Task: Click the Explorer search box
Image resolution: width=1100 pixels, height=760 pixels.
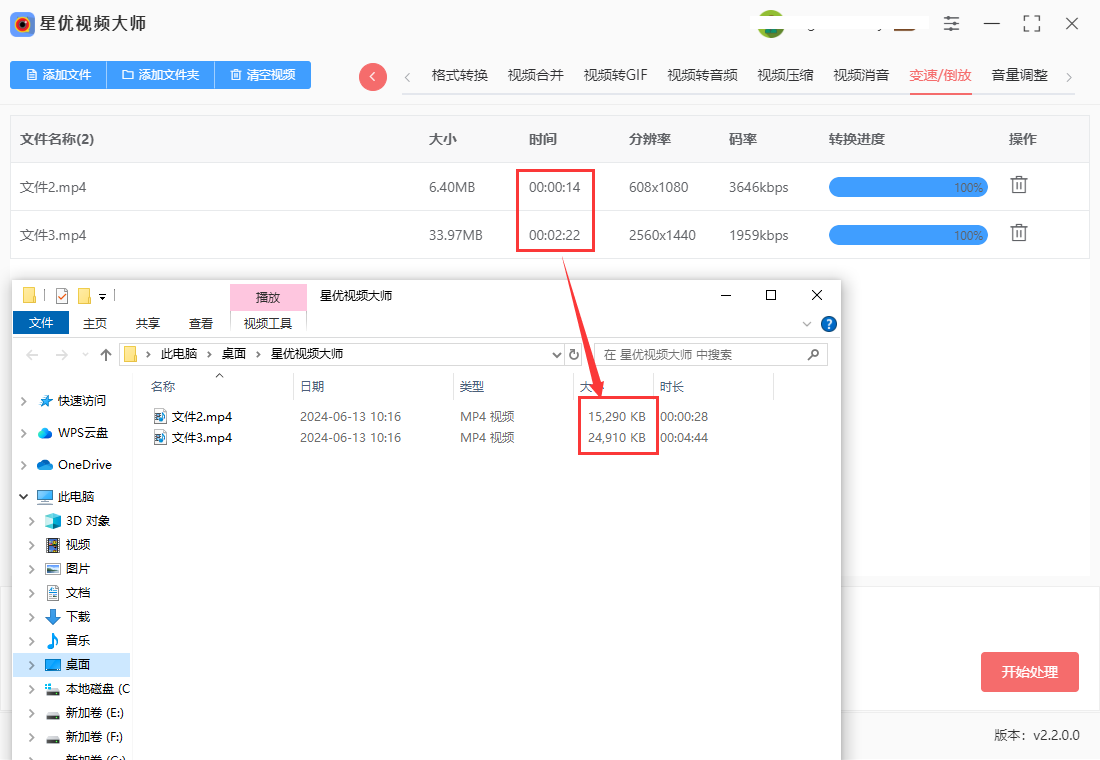Action: click(x=710, y=354)
